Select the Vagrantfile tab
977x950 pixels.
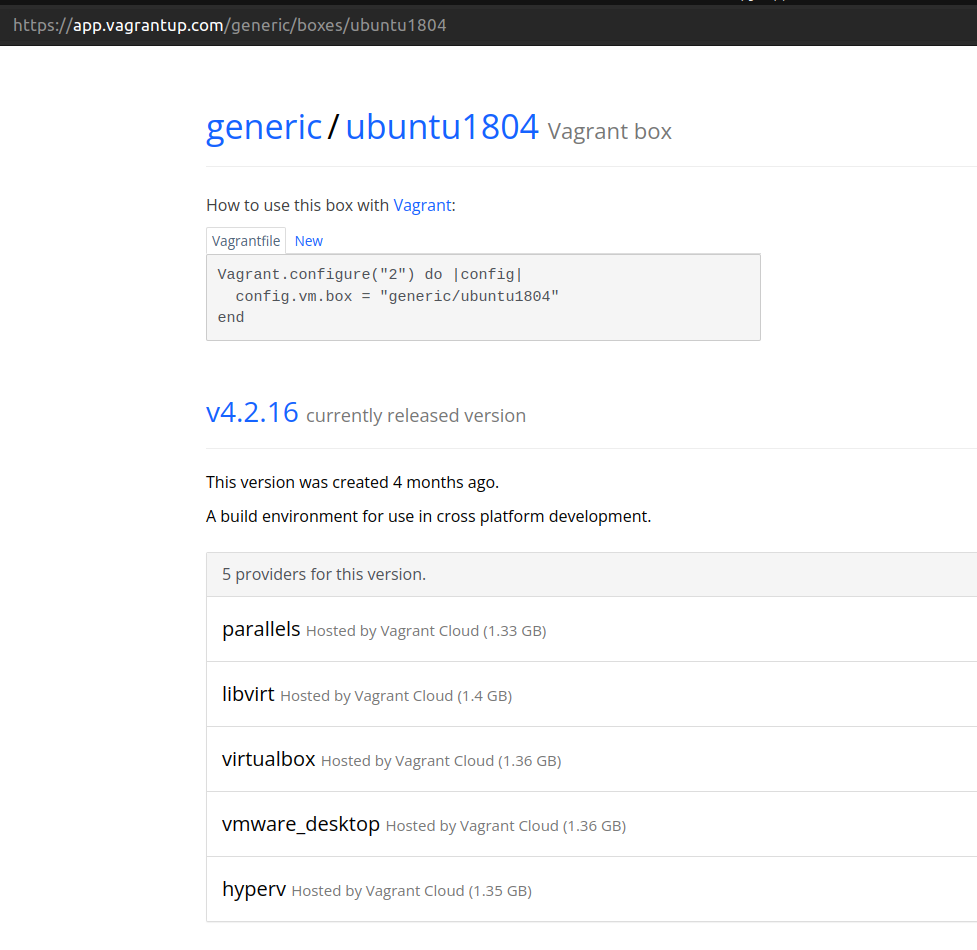(246, 241)
